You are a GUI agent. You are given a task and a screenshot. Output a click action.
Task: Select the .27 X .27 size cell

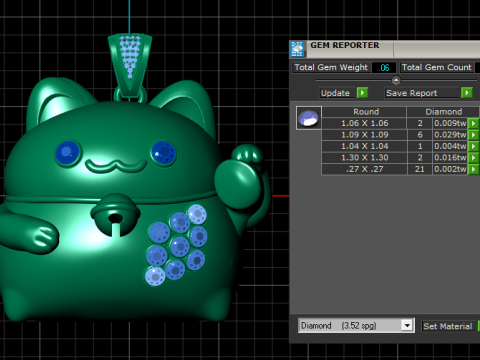(364, 169)
